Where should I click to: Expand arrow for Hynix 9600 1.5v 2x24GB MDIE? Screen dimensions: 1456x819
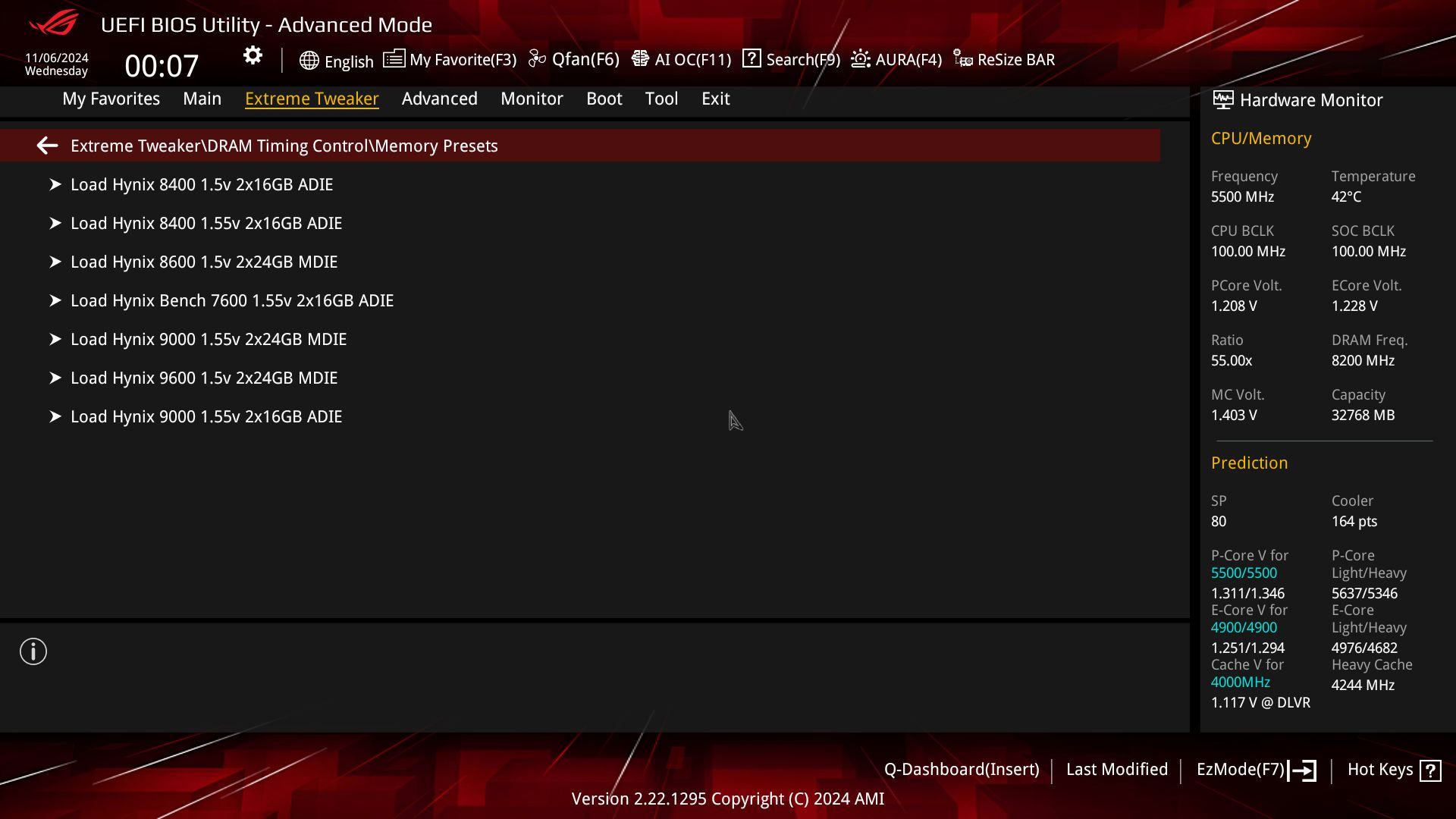55,378
